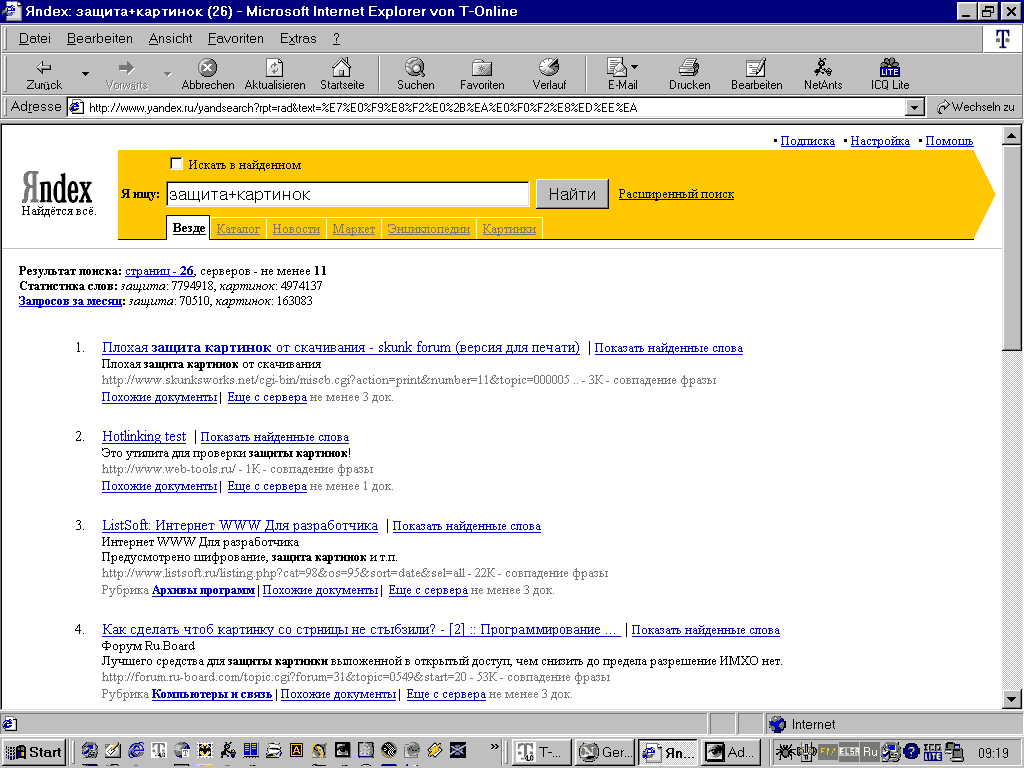This screenshot has height=768, width=1024.
Task: Click the vertical scrollbar down arrow
Action: (x=1011, y=699)
